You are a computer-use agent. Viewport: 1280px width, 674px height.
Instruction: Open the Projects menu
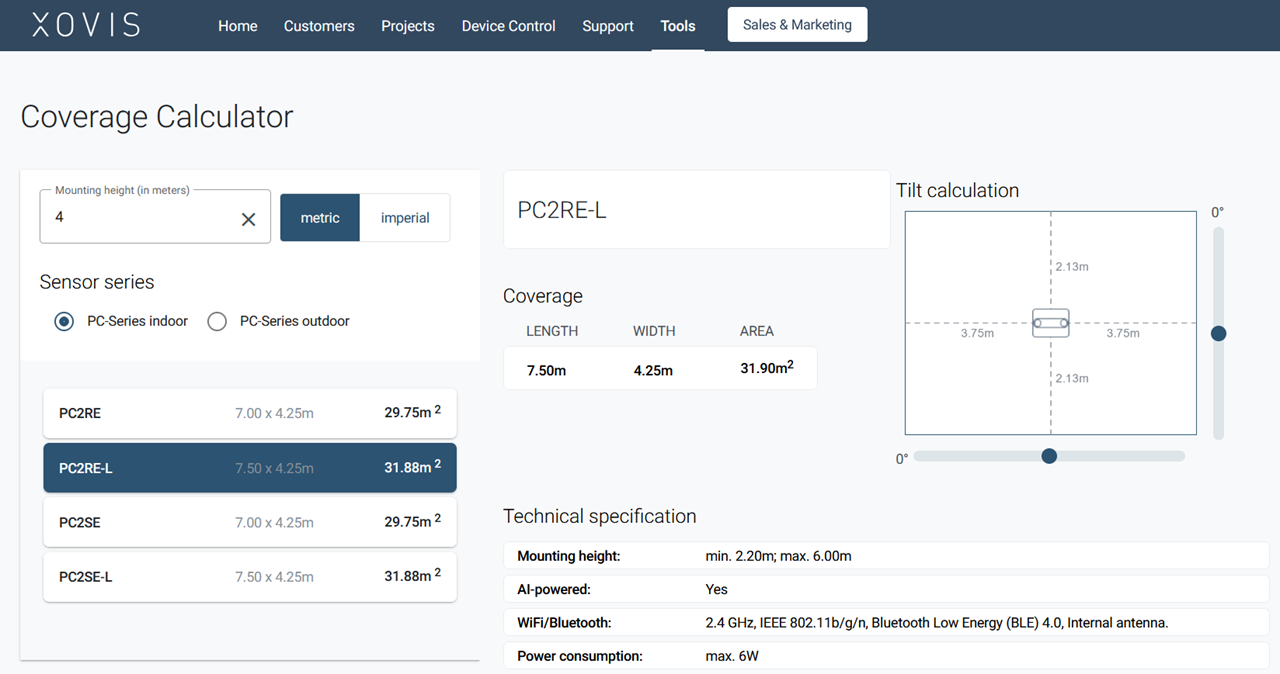[x=408, y=26]
